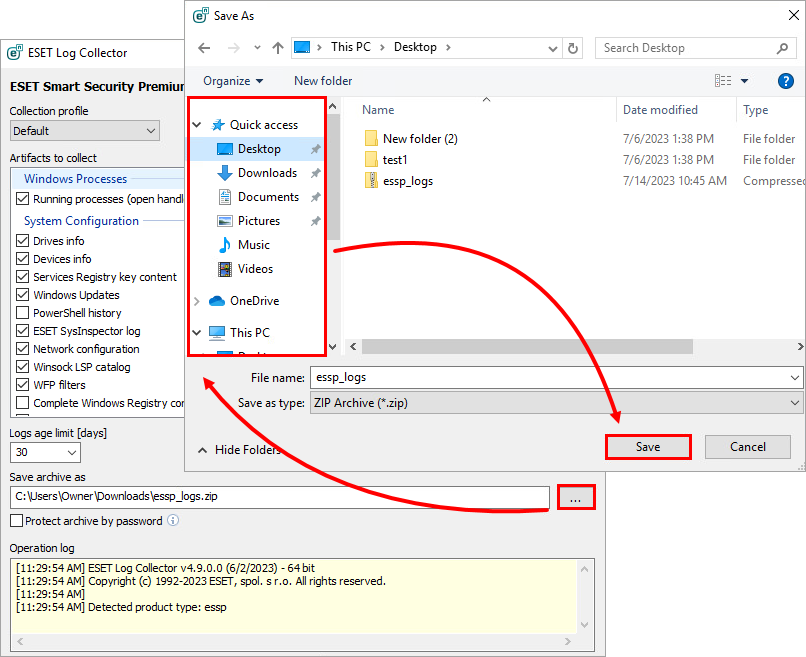Screen dimensions: 806x657
Task: Click the password protection info icon
Action: 173,520
